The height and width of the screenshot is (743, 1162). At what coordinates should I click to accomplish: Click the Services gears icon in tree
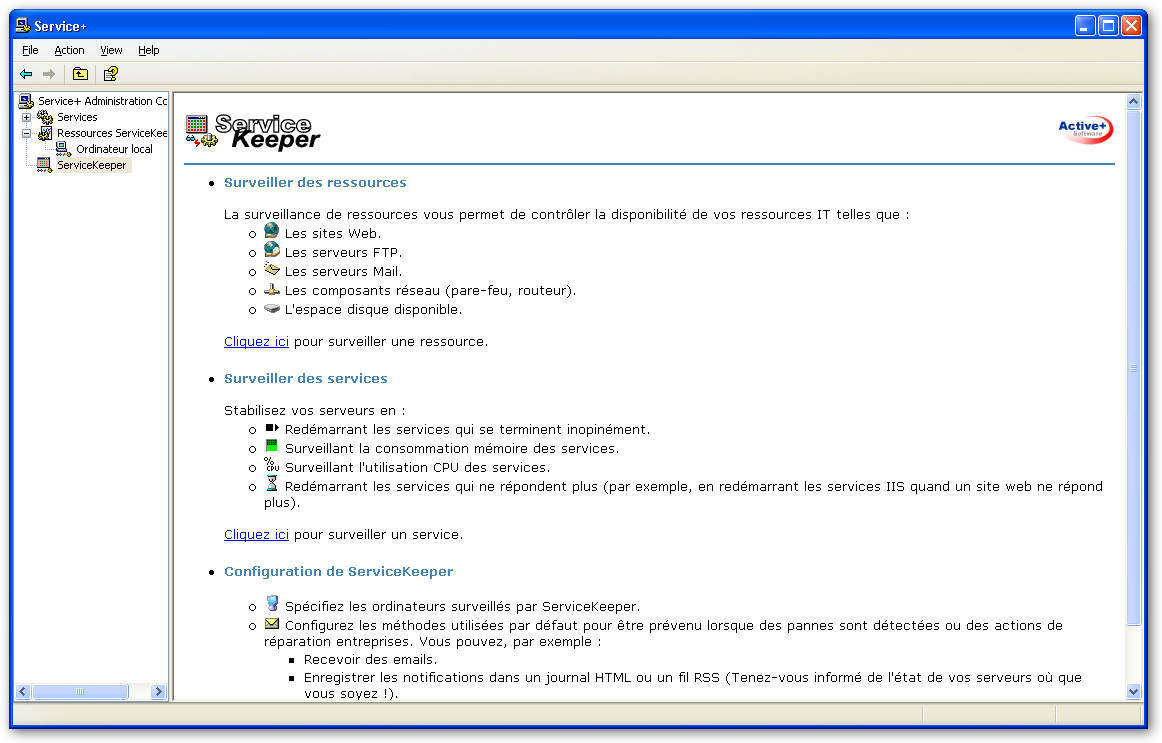[x=45, y=117]
